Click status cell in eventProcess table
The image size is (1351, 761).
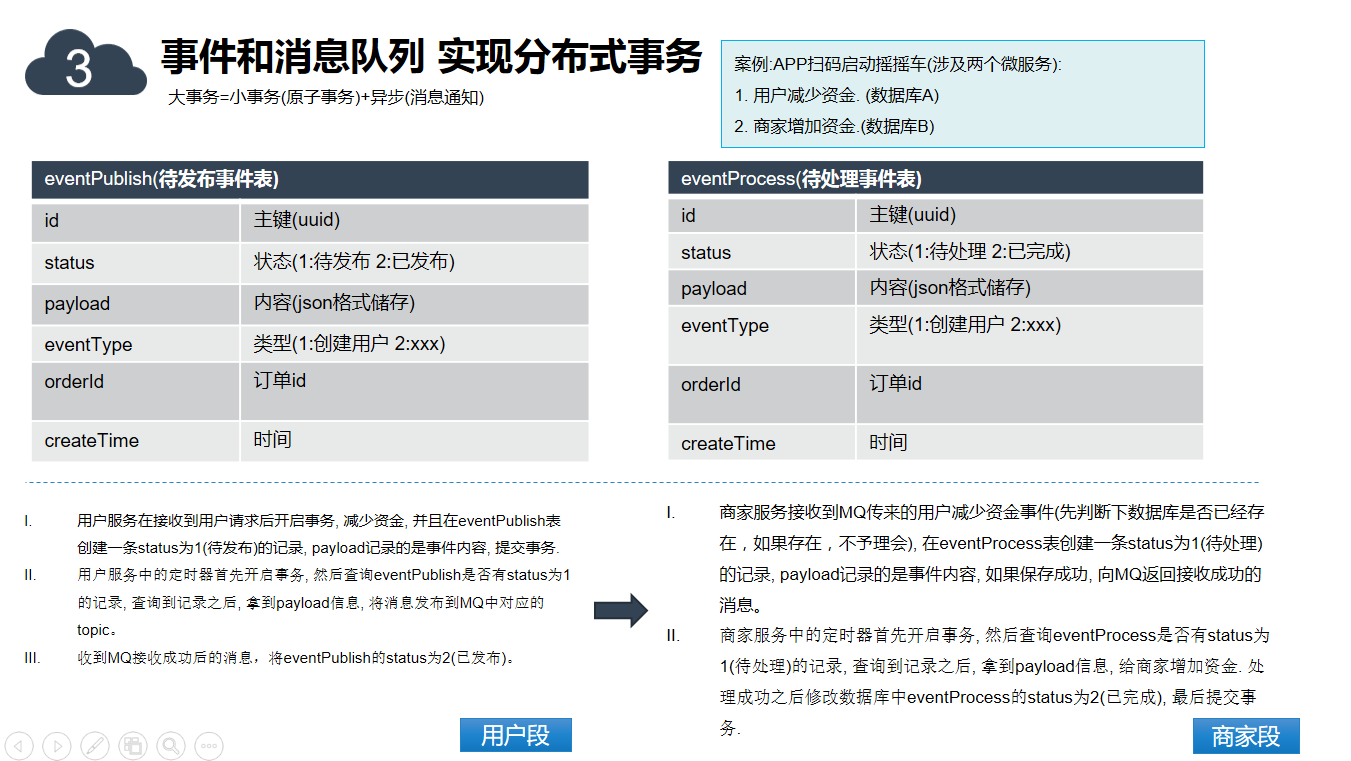click(762, 252)
